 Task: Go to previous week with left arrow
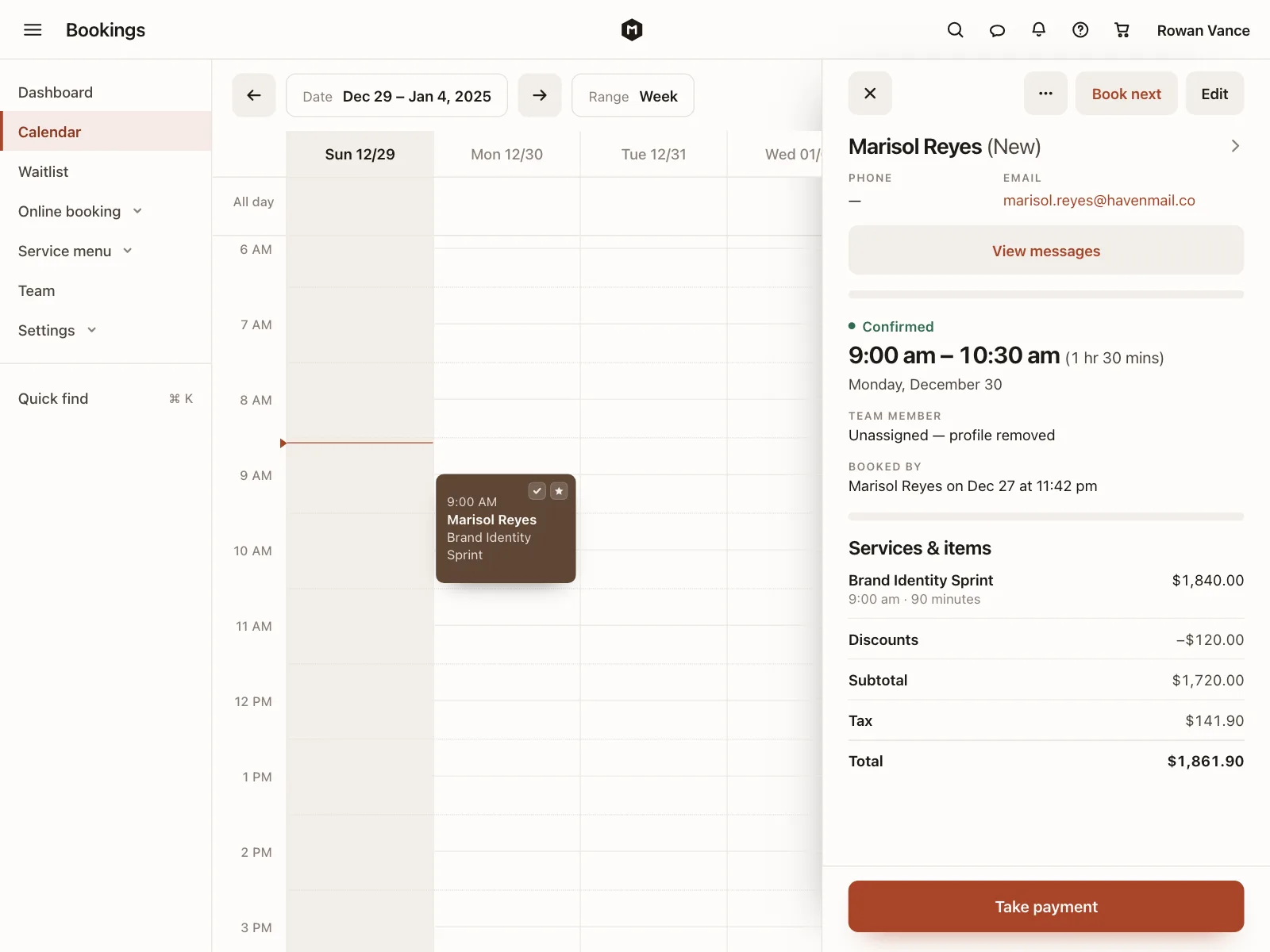(254, 95)
